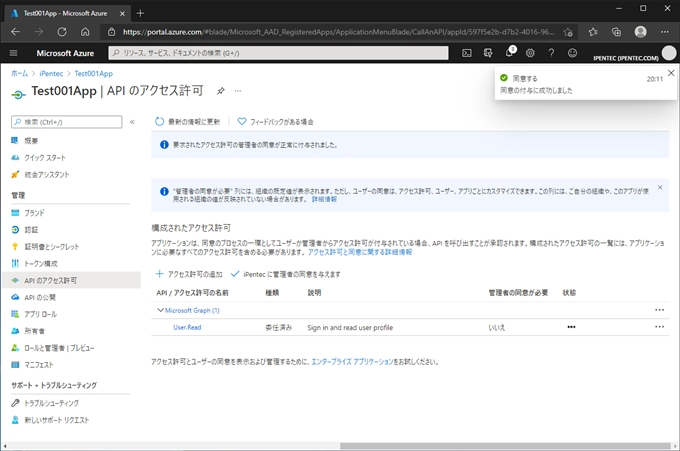Screen dimensions: 680x451
Task: Close the Test001App browser tab
Action: click(122, 13)
